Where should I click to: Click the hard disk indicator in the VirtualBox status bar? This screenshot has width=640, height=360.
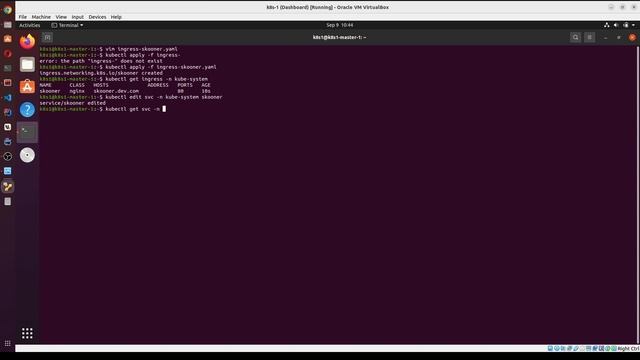pyautogui.click(x=550, y=349)
